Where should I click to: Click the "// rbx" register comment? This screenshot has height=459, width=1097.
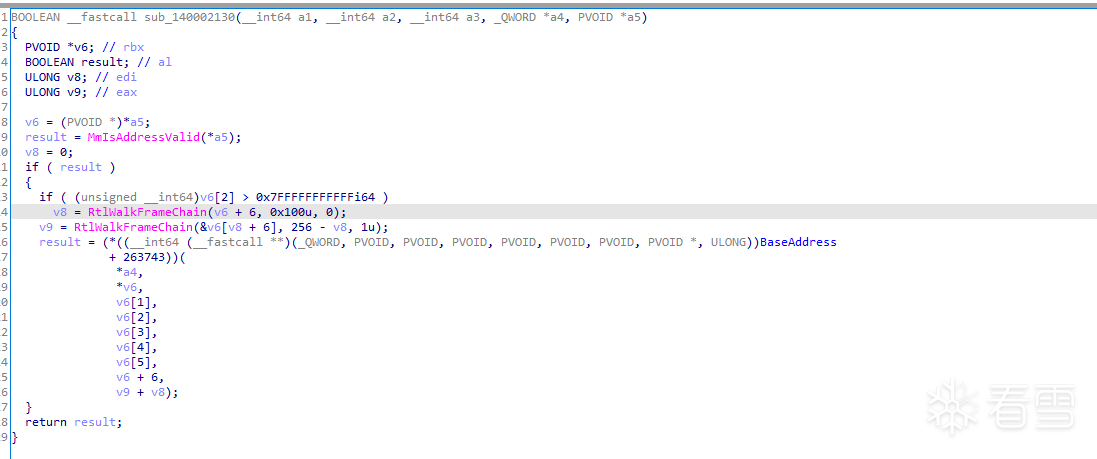tap(122, 47)
